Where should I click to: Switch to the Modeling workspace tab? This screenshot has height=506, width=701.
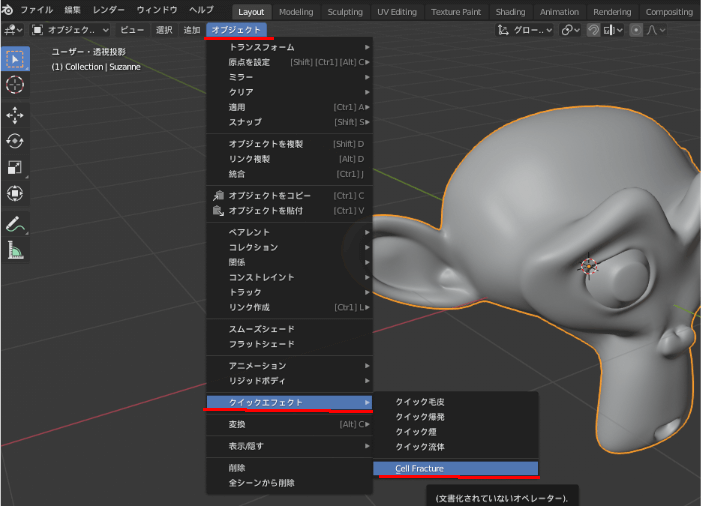pos(296,12)
